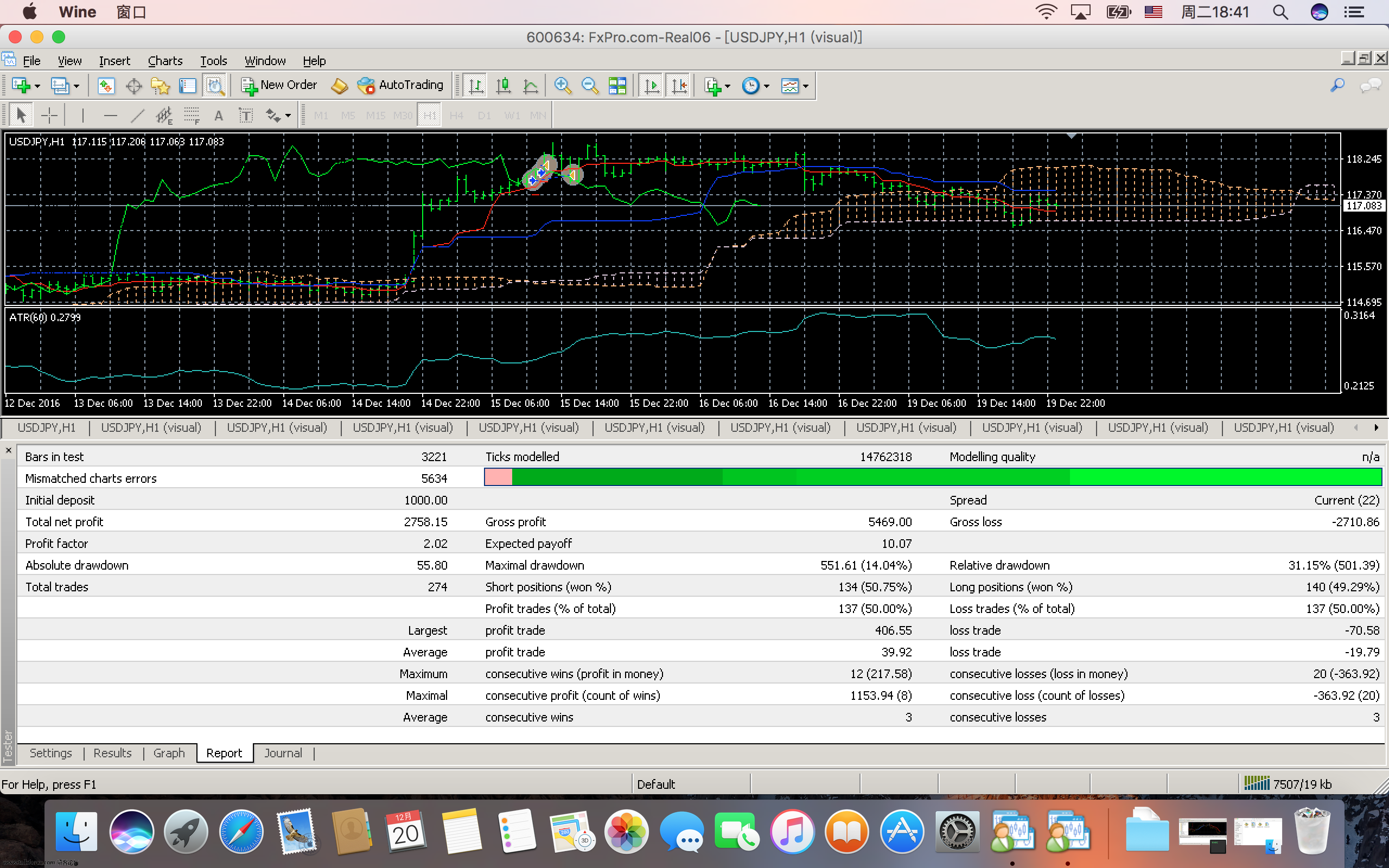Switch chart to line chart mode

coord(530,86)
